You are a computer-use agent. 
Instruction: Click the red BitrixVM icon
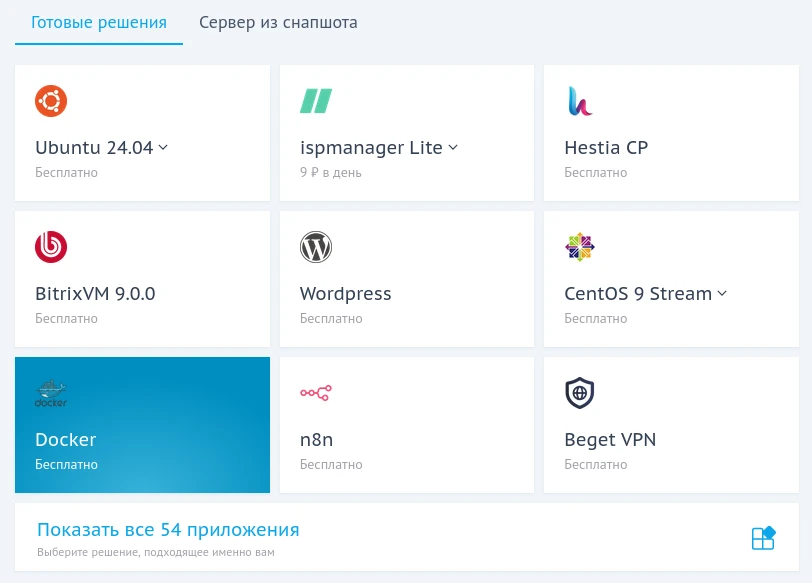pyautogui.click(x=51, y=247)
